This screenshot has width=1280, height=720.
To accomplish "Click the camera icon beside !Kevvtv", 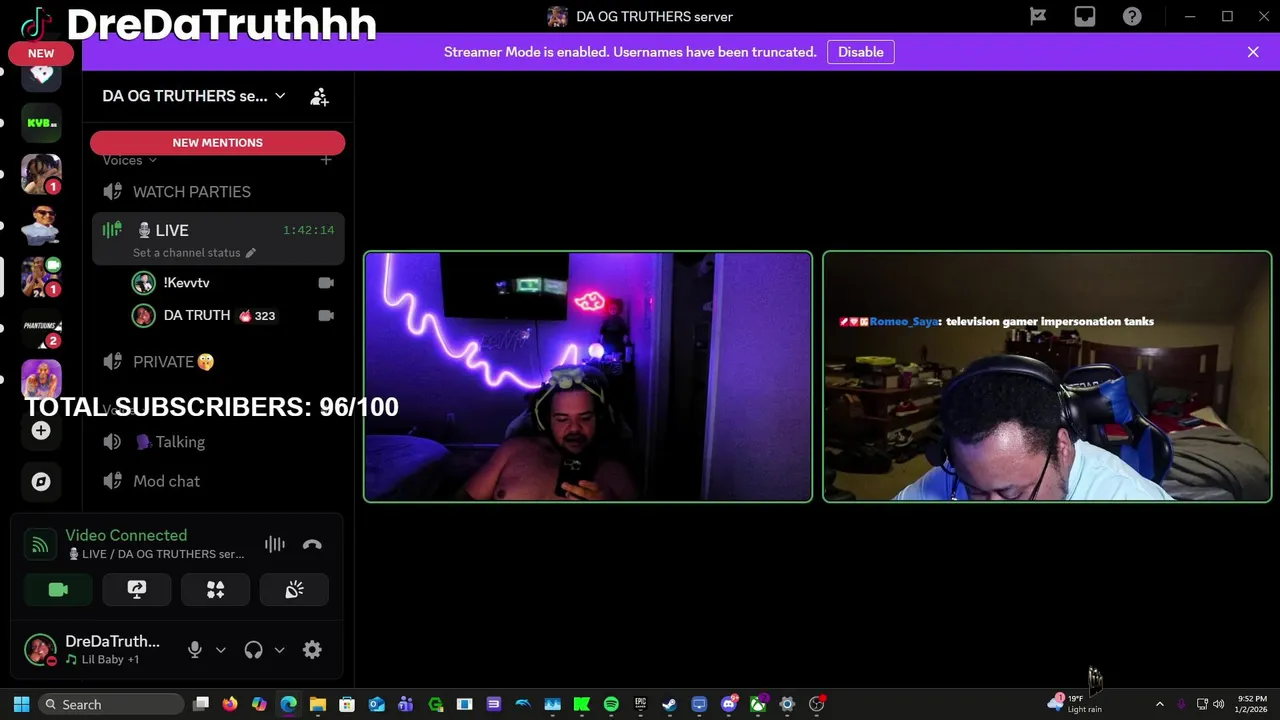I will point(326,283).
